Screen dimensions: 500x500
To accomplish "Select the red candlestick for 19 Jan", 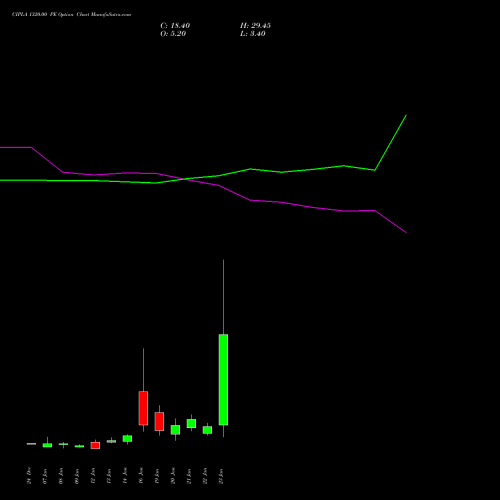I will click(x=159, y=421).
